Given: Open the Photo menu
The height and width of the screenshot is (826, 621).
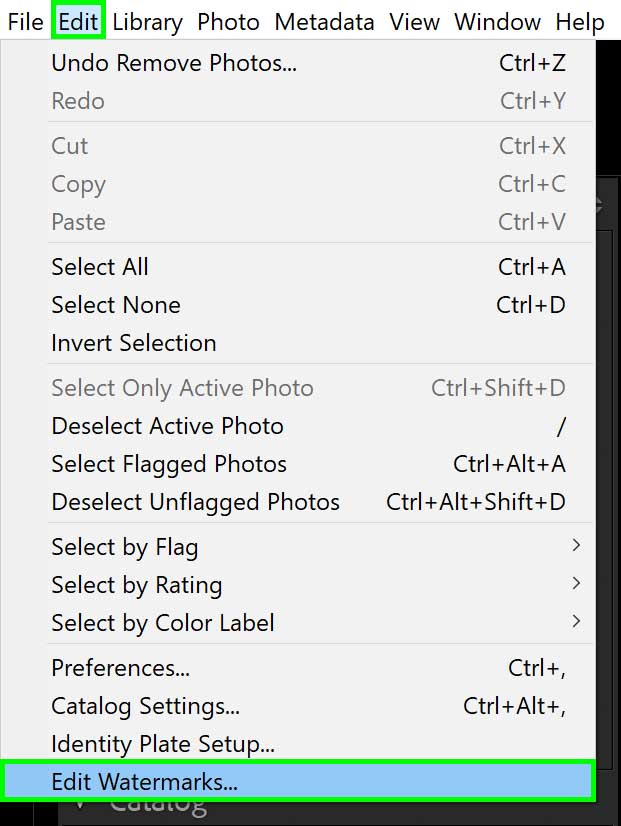Looking at the screenshot, I should (228, 22).
